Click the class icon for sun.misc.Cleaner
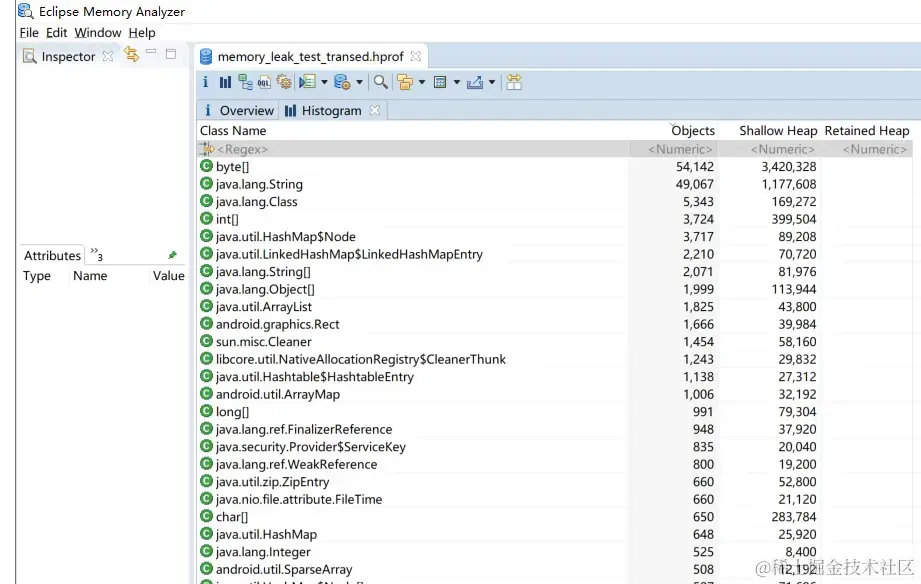Viewport: 921px width, 584px height. click(206, 341)
